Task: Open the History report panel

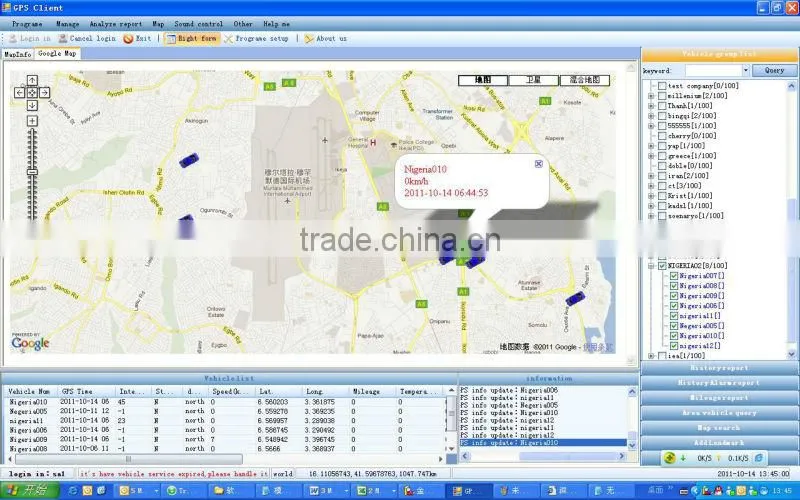Action: (x=719, y=368)
